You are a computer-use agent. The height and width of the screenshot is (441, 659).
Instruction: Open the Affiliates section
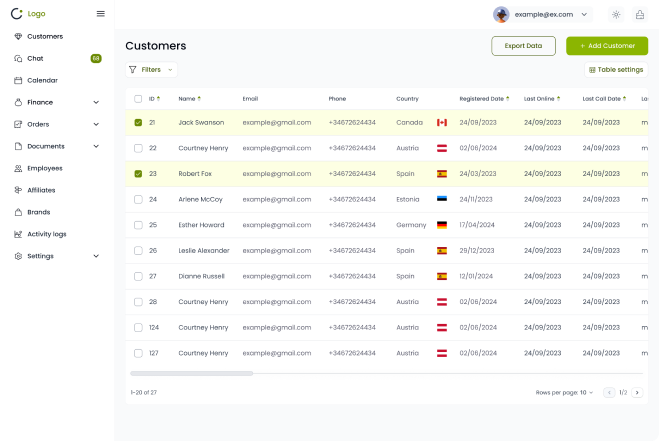click(x=41, y=190)
